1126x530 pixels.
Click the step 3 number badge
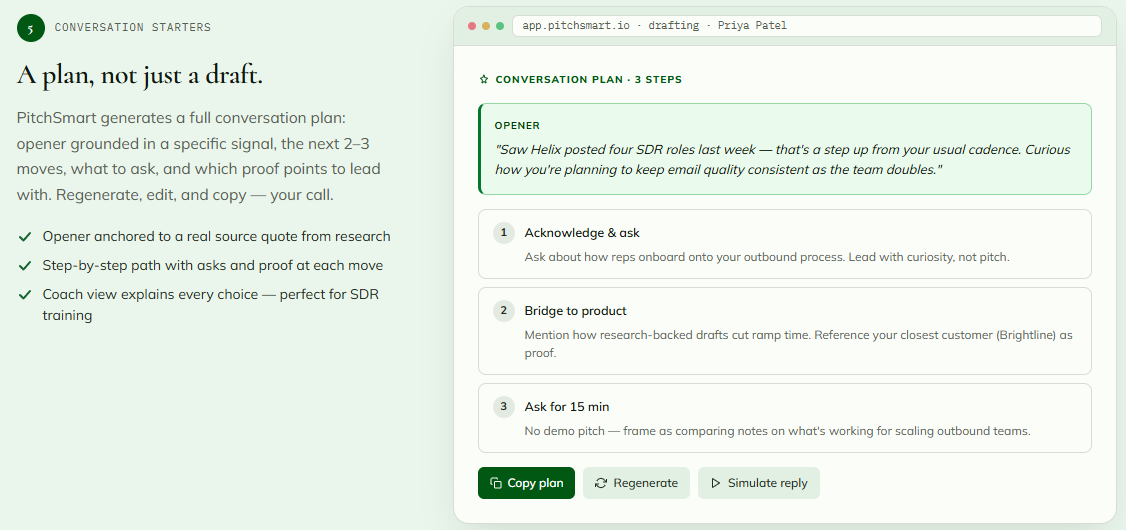503,406
